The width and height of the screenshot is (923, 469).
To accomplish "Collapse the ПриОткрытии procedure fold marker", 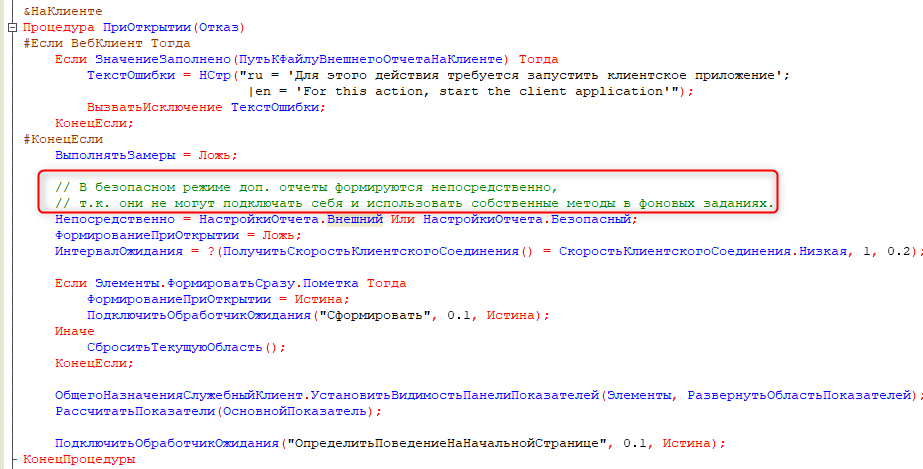I will [x=12, y=28].
